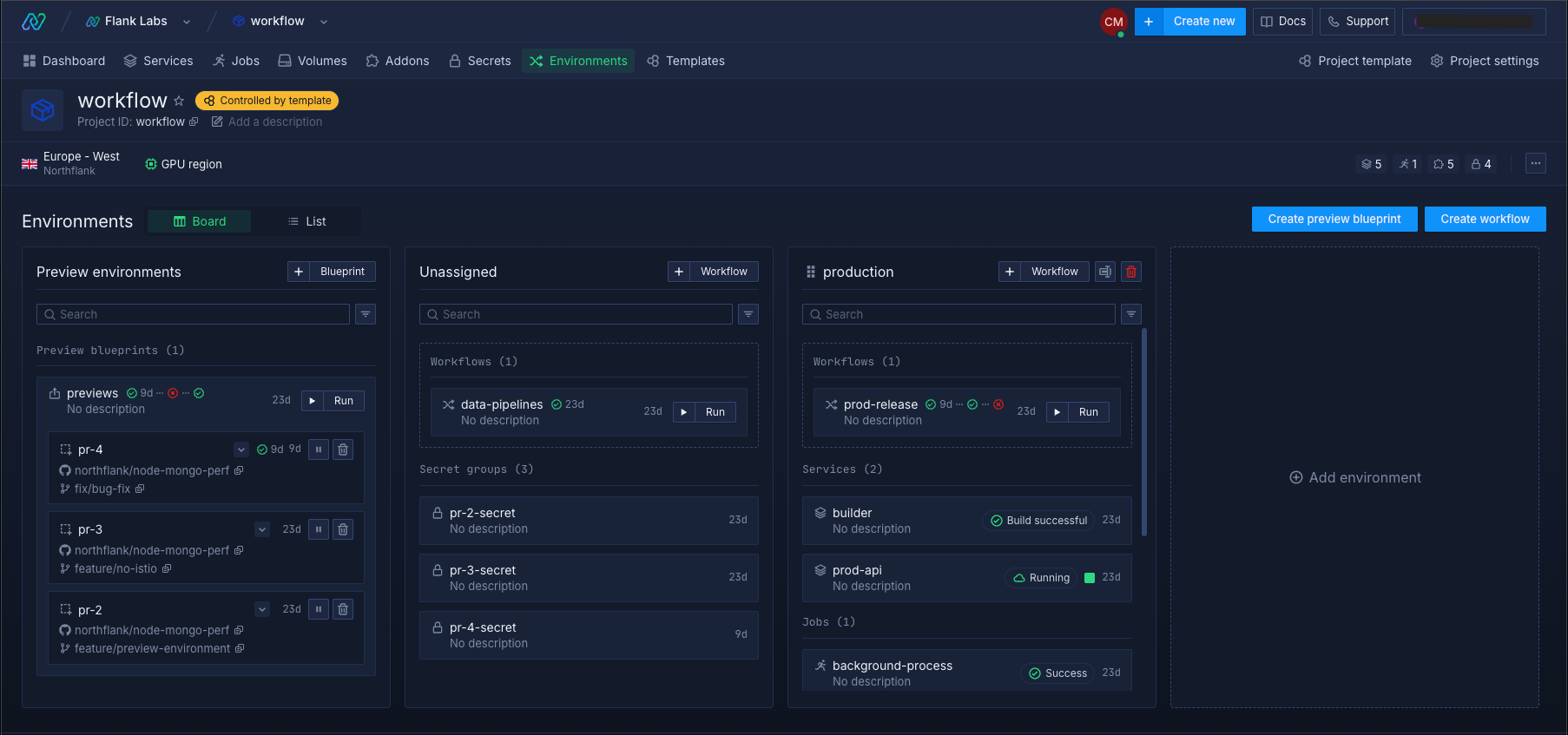Expand the pr-4 environment dropdown chevron
Screen dimensions: 1568x735
click(241, 450)
